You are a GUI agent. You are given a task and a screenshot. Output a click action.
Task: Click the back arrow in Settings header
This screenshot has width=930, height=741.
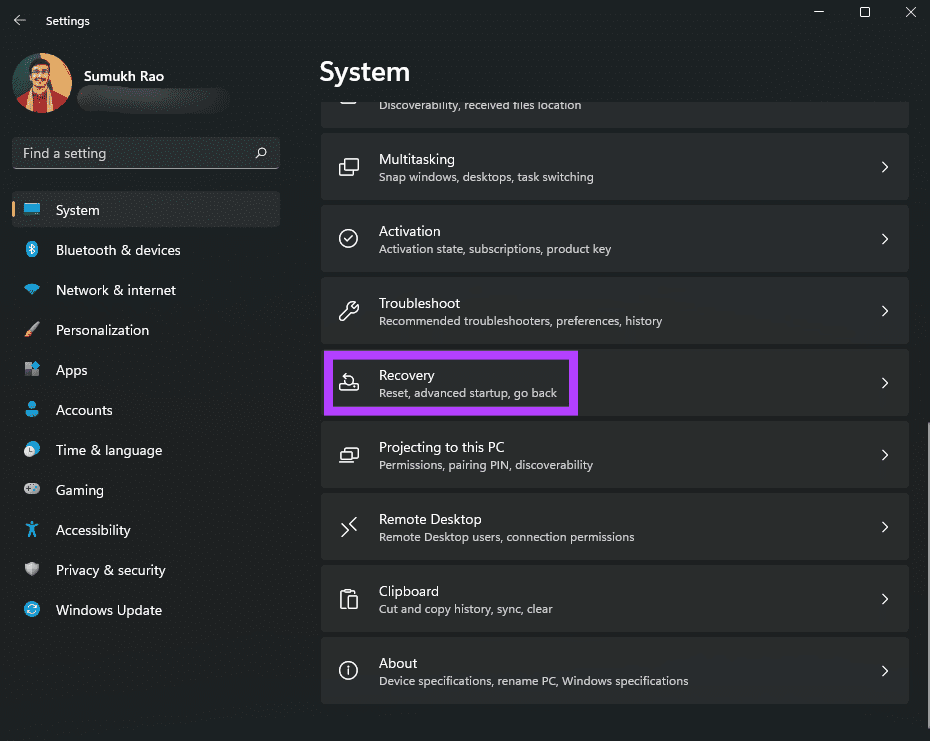(x=20, y=20)
